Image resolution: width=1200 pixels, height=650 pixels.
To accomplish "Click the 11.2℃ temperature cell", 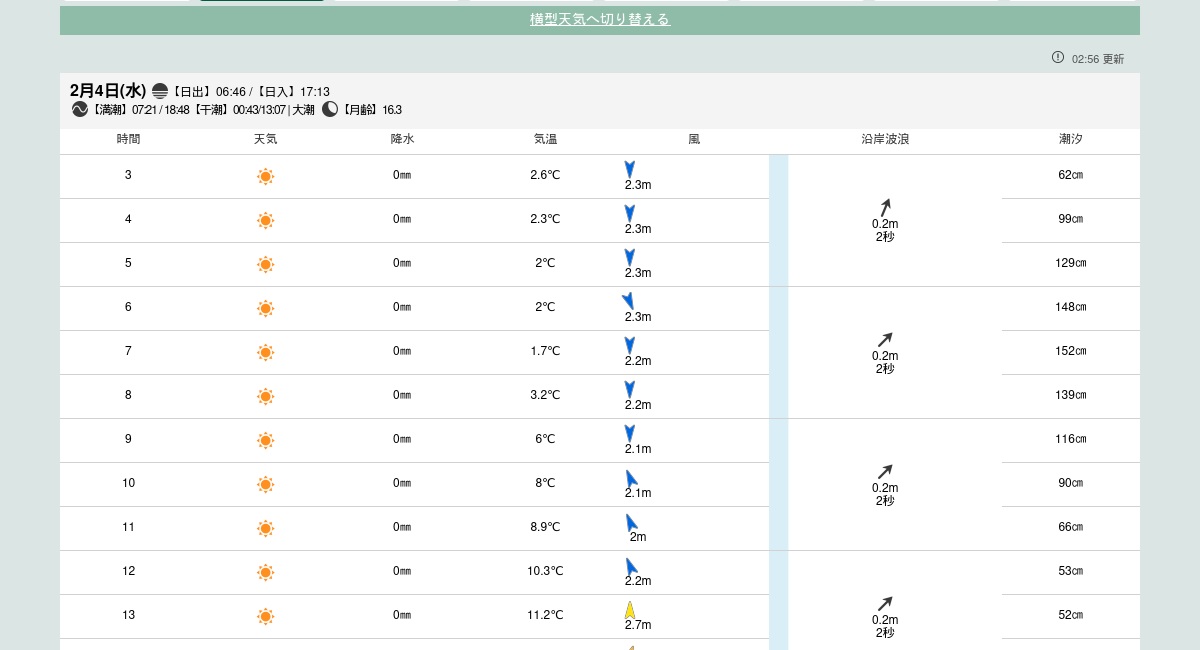I will (545, 615).
